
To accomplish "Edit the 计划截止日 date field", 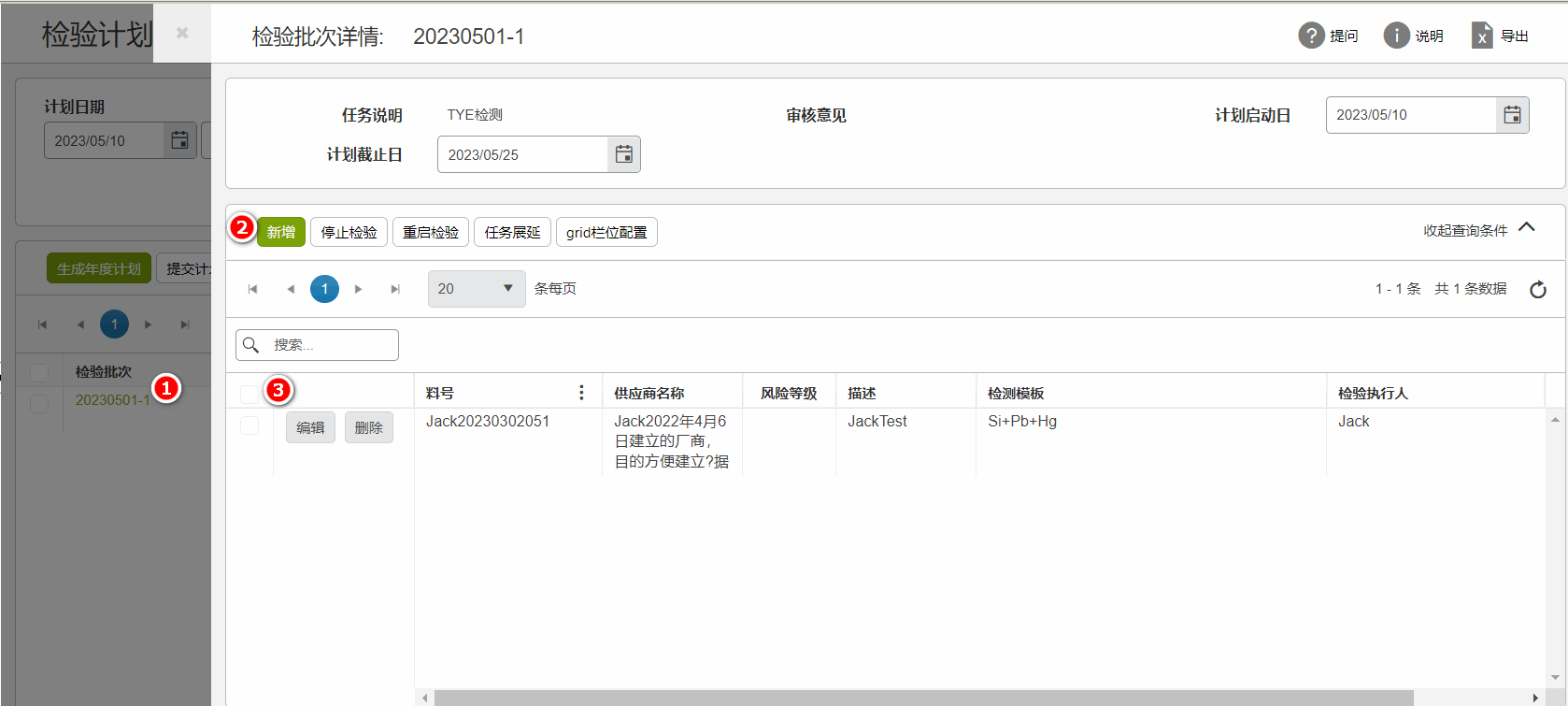I will tap(522, 154).
